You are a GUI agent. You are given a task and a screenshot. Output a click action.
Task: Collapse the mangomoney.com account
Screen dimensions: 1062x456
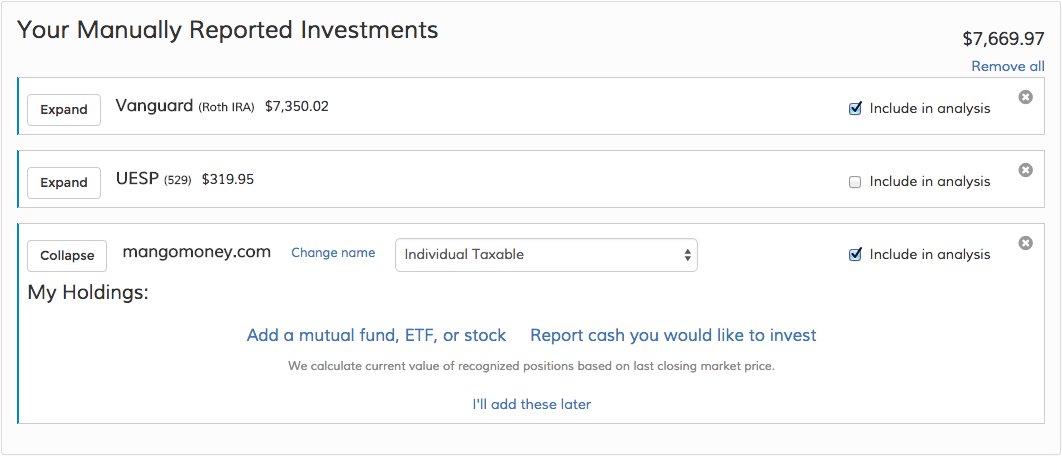(67, 256)
